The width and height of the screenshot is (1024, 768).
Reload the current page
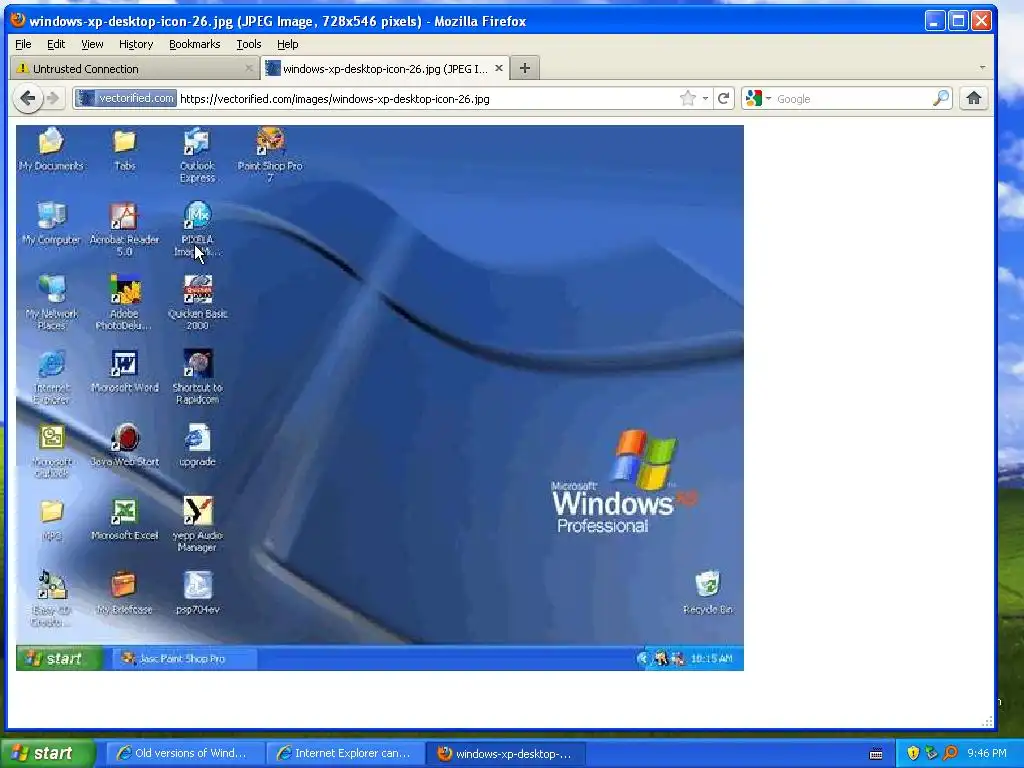pyautogui.click(x=724, y=99)
